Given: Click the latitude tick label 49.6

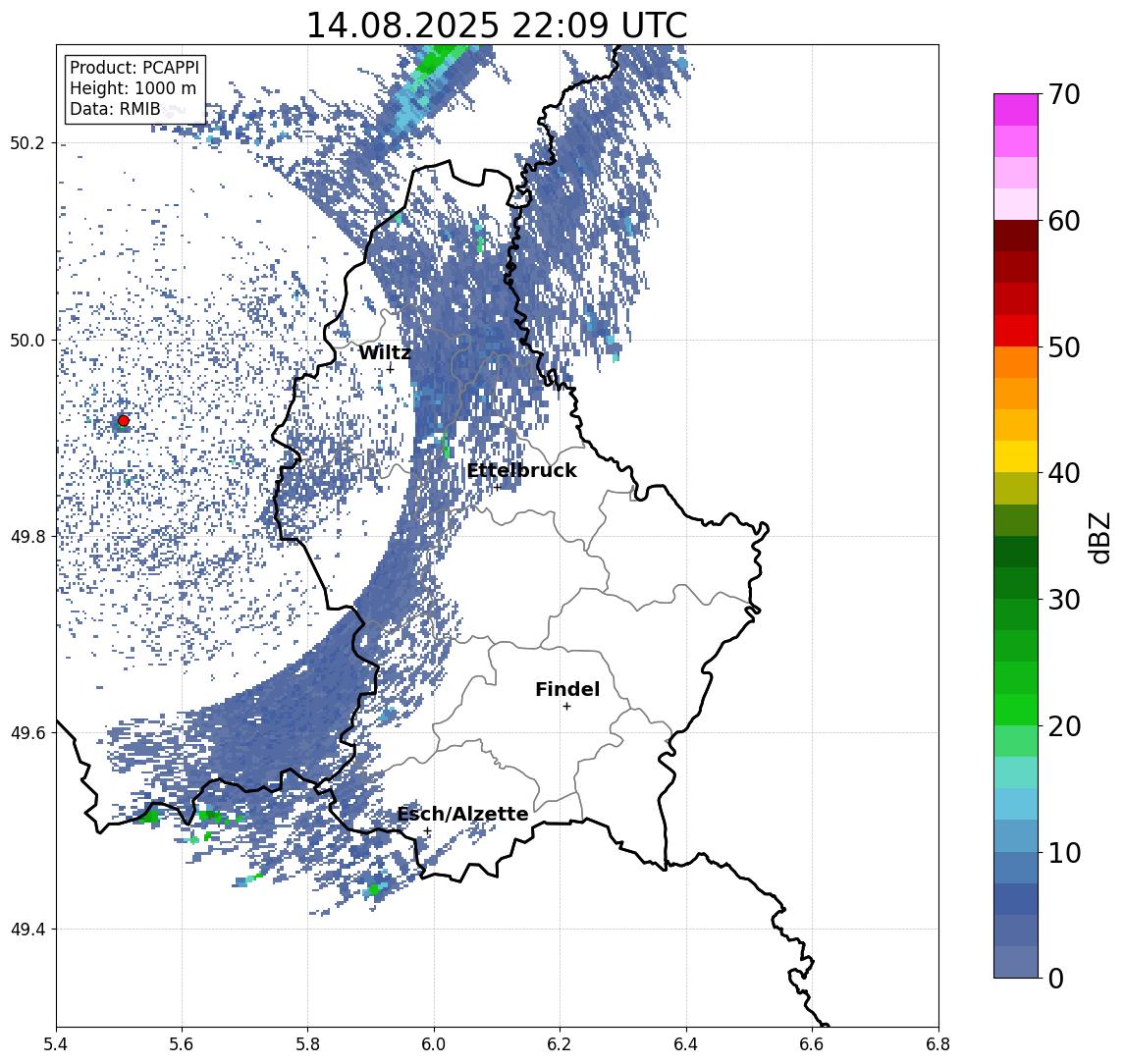Looking at the screenshot, I should (x=27, y=733).
